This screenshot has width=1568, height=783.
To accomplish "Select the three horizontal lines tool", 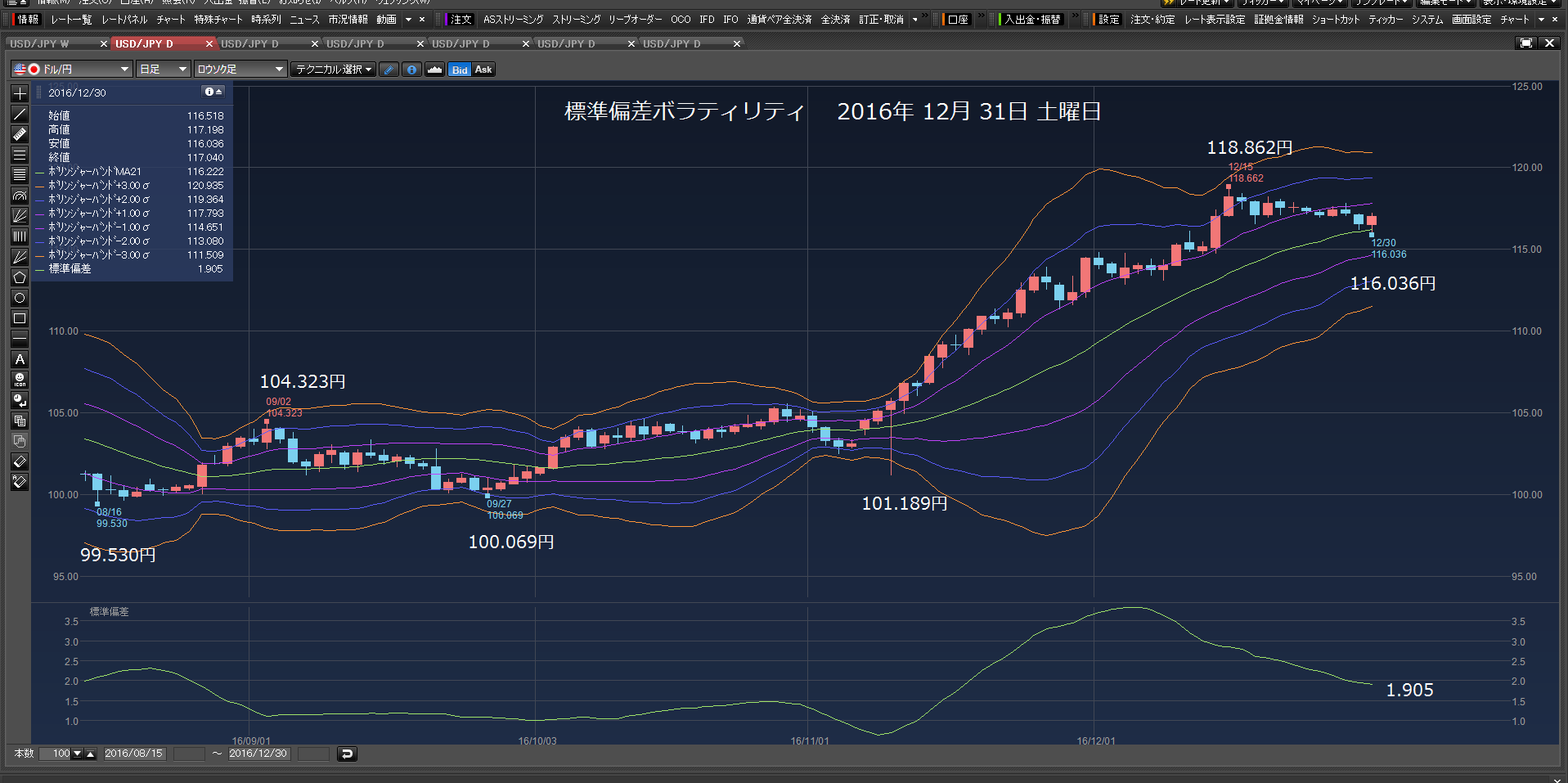I will tap(20, 155).
